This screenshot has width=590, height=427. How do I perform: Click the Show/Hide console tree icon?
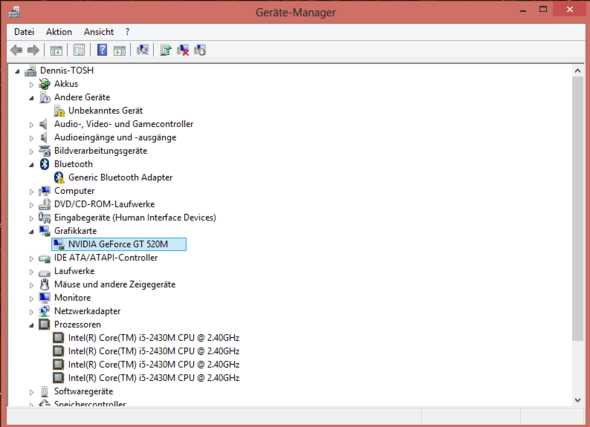56,50
